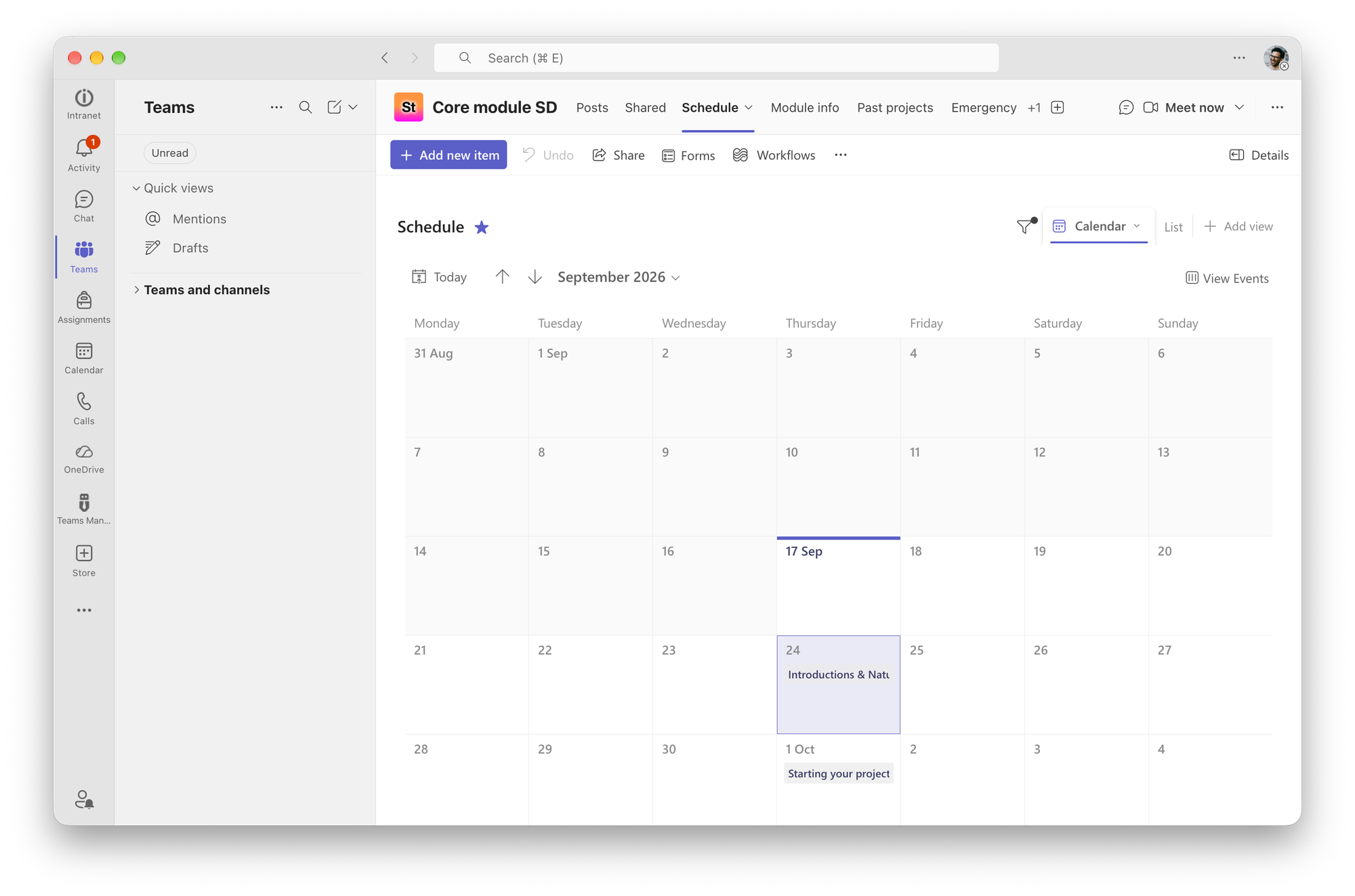The image size is (1355, 896).
Task: Select Teams in the app rail
Action: click(x=84, y=257)
